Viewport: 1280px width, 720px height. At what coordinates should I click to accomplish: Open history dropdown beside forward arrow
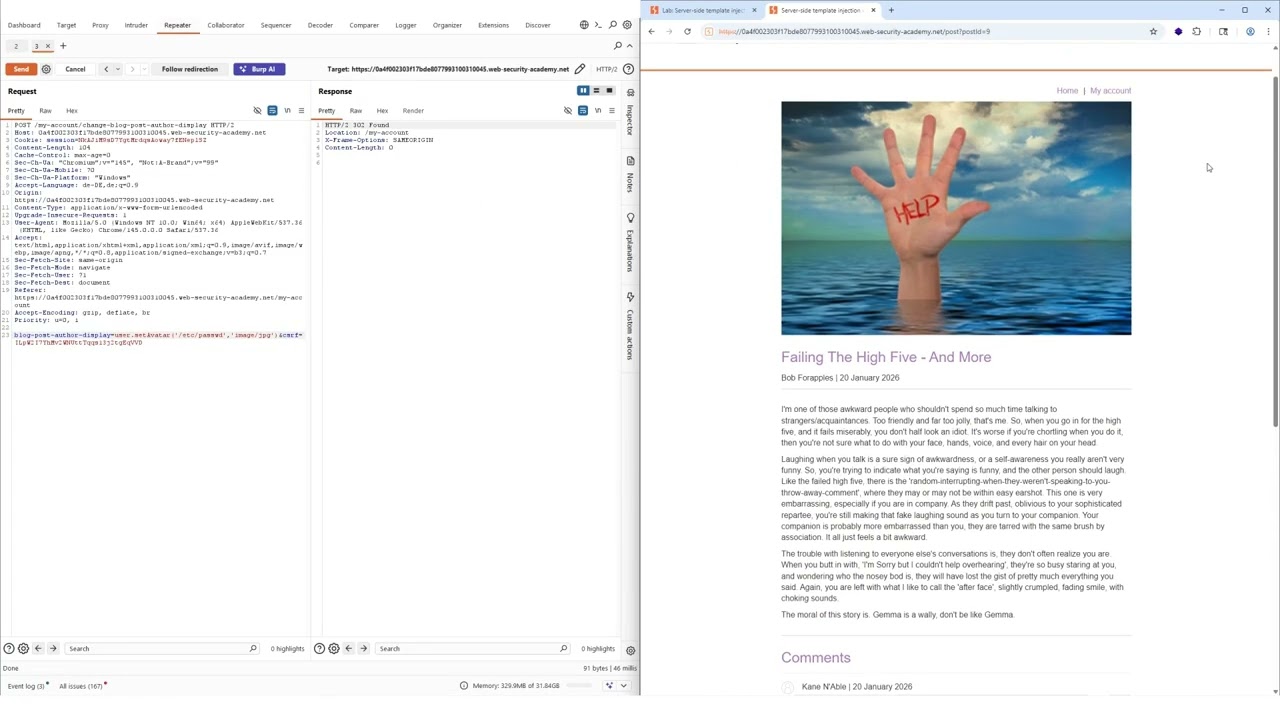[x=143, y=69]
